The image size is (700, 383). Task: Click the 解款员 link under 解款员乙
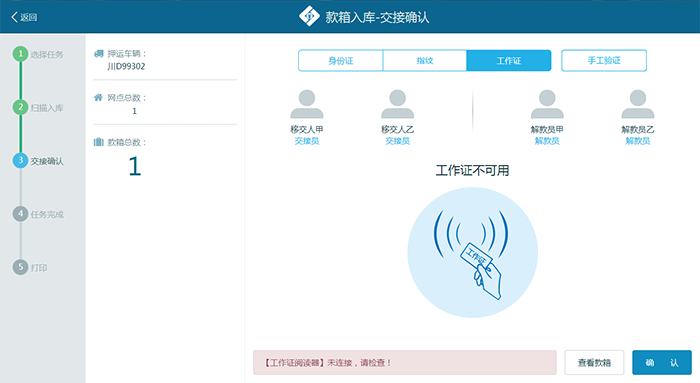coord(638,141)
